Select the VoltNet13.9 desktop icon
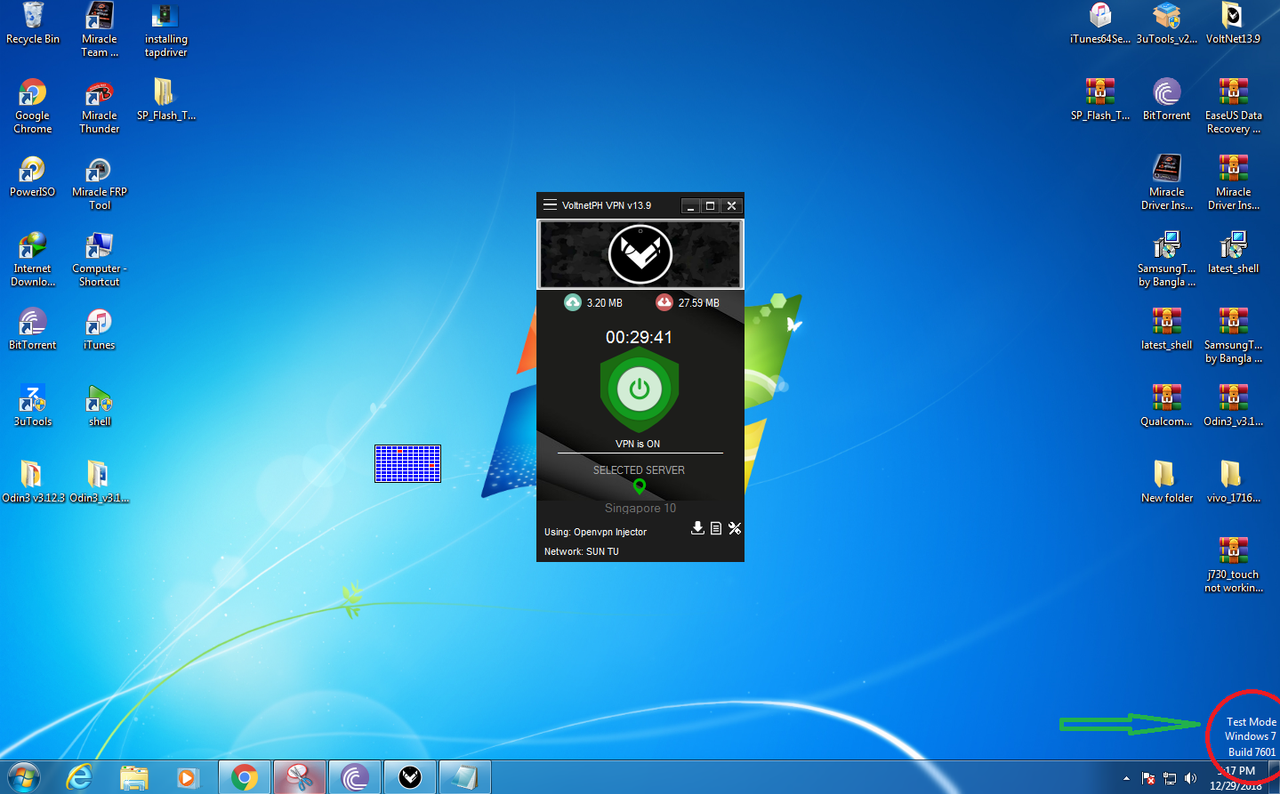The height and width of the screenshot is (794, 1280). (x=1233, y=24)
